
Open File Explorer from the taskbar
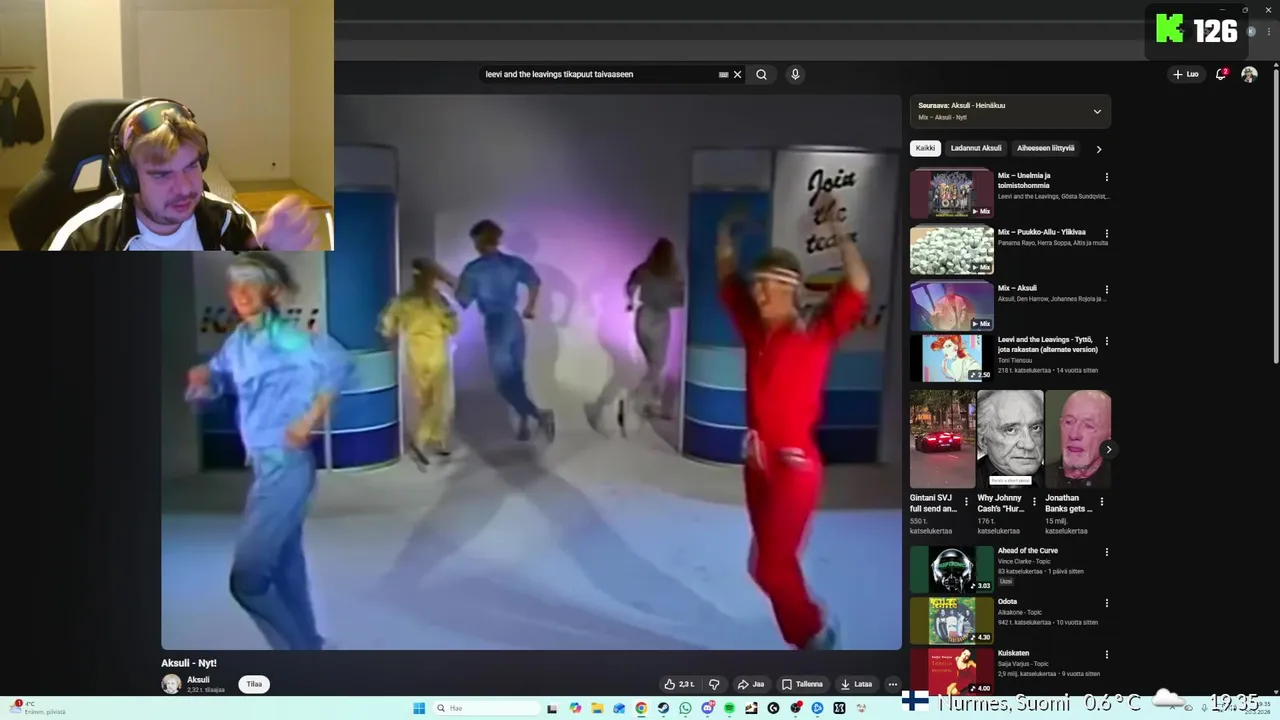(x=597, y=708)
